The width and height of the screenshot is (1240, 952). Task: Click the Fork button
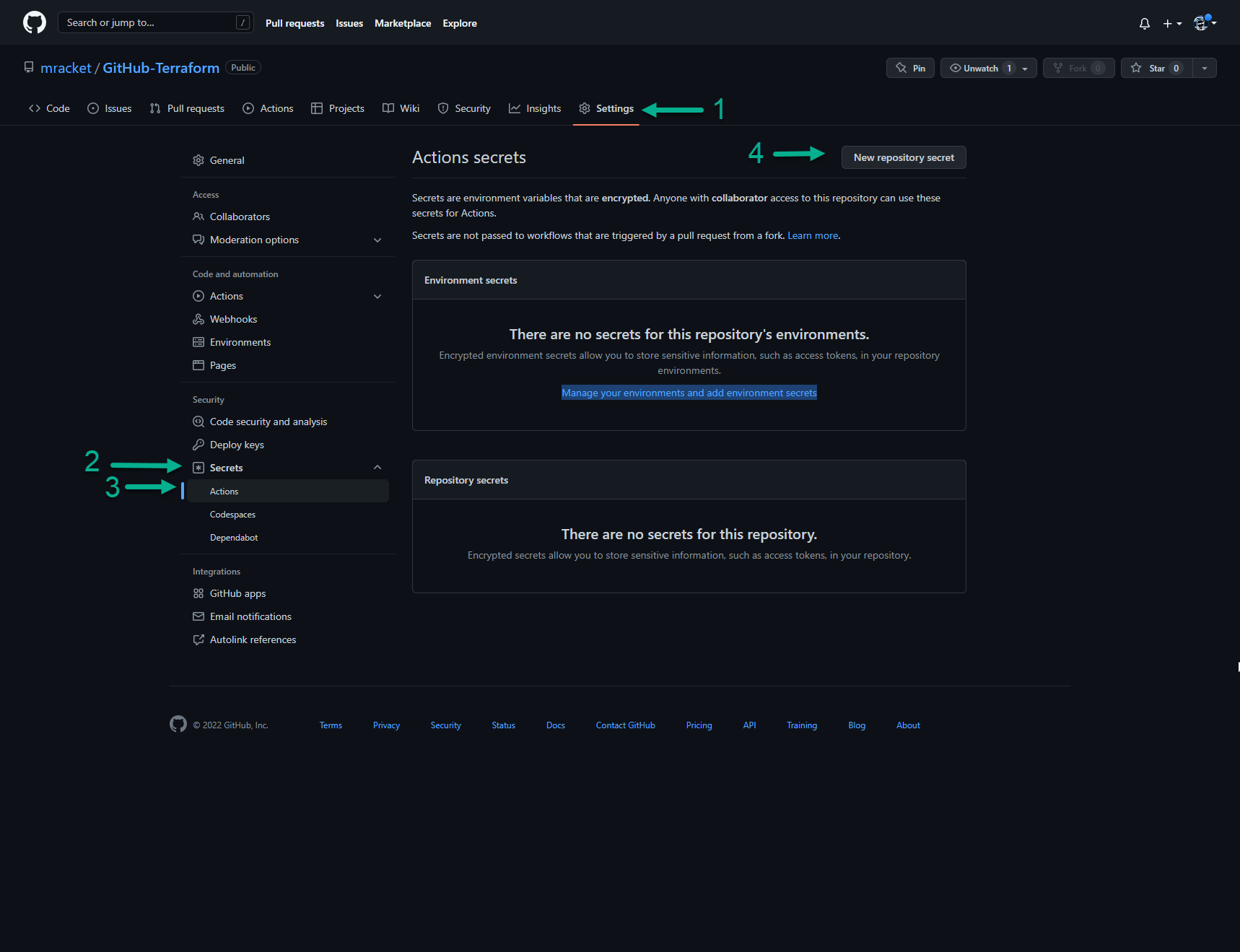coord(1078,68)
